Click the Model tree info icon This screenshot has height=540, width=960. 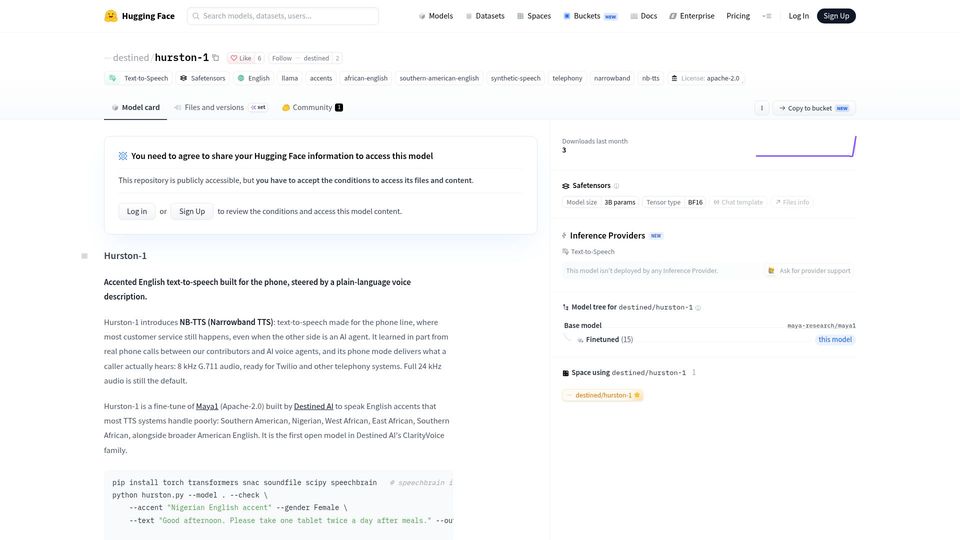click(x=698, y=308)
